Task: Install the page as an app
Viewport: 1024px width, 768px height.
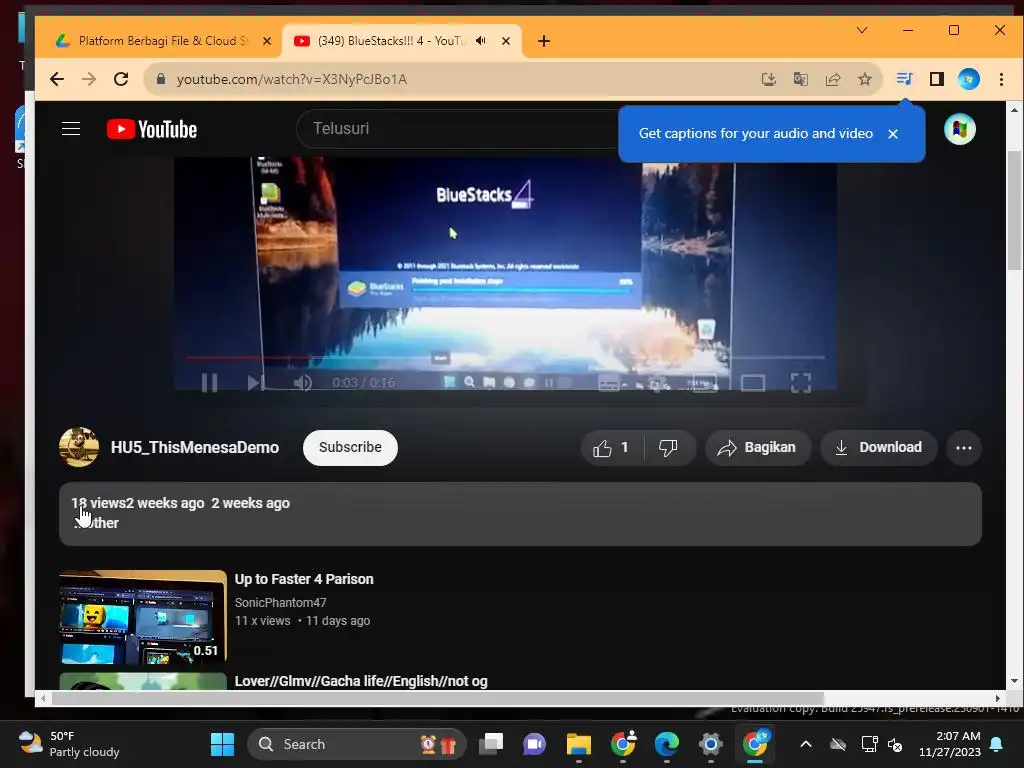Action: click(769, 79)
